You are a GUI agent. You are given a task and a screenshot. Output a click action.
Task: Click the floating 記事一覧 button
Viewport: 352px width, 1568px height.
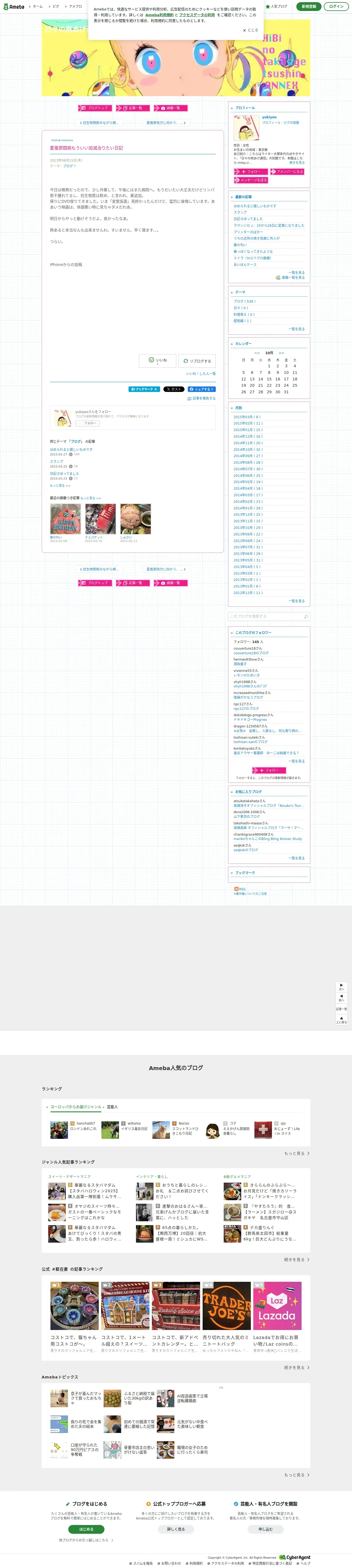coord(341,1009)
